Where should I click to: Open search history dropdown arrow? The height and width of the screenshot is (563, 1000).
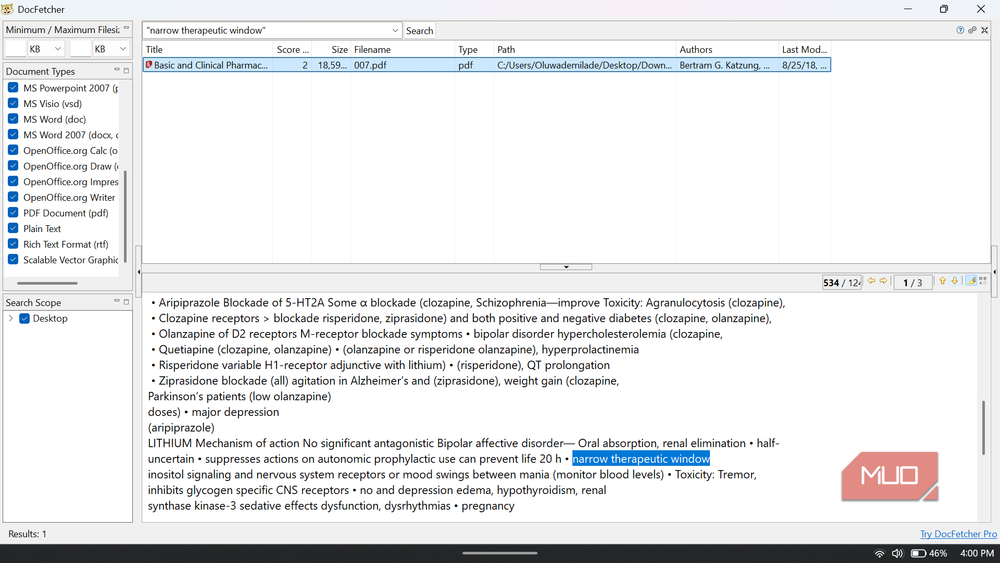(x=395, y=30)
